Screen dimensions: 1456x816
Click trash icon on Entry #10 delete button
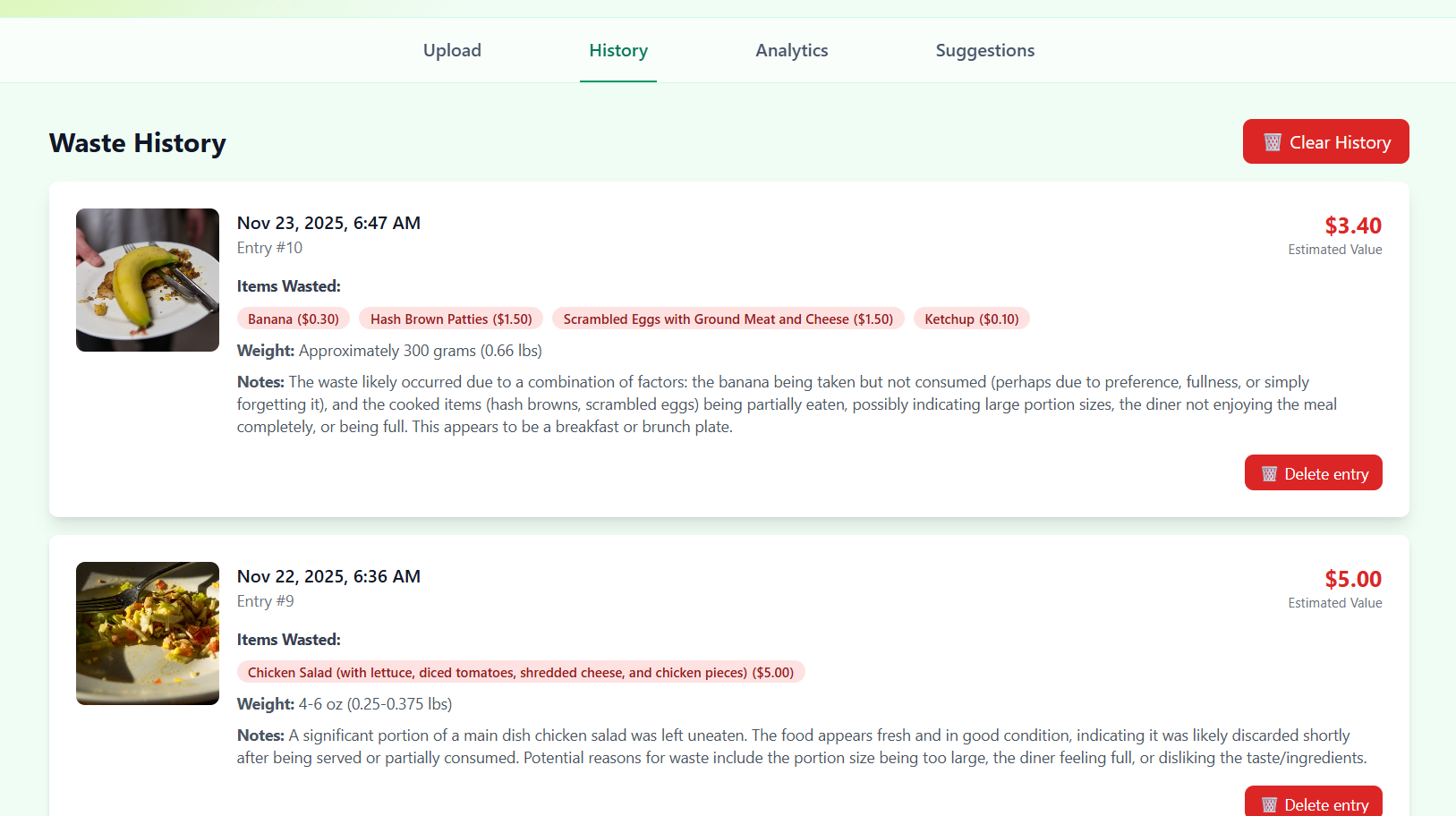tap(1269, 473)
